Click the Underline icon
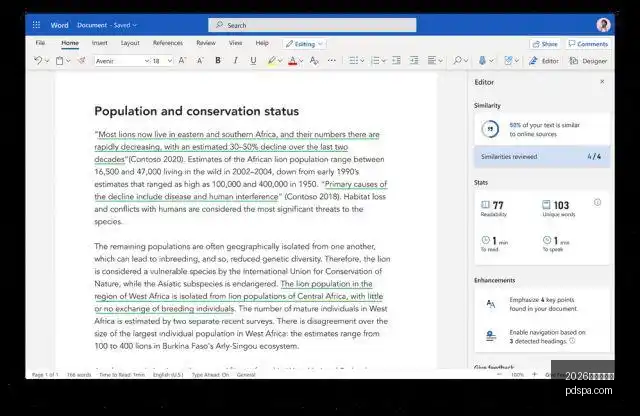This screenshot has width=640, height=416. pyautogui.click(x=253, y=61)
